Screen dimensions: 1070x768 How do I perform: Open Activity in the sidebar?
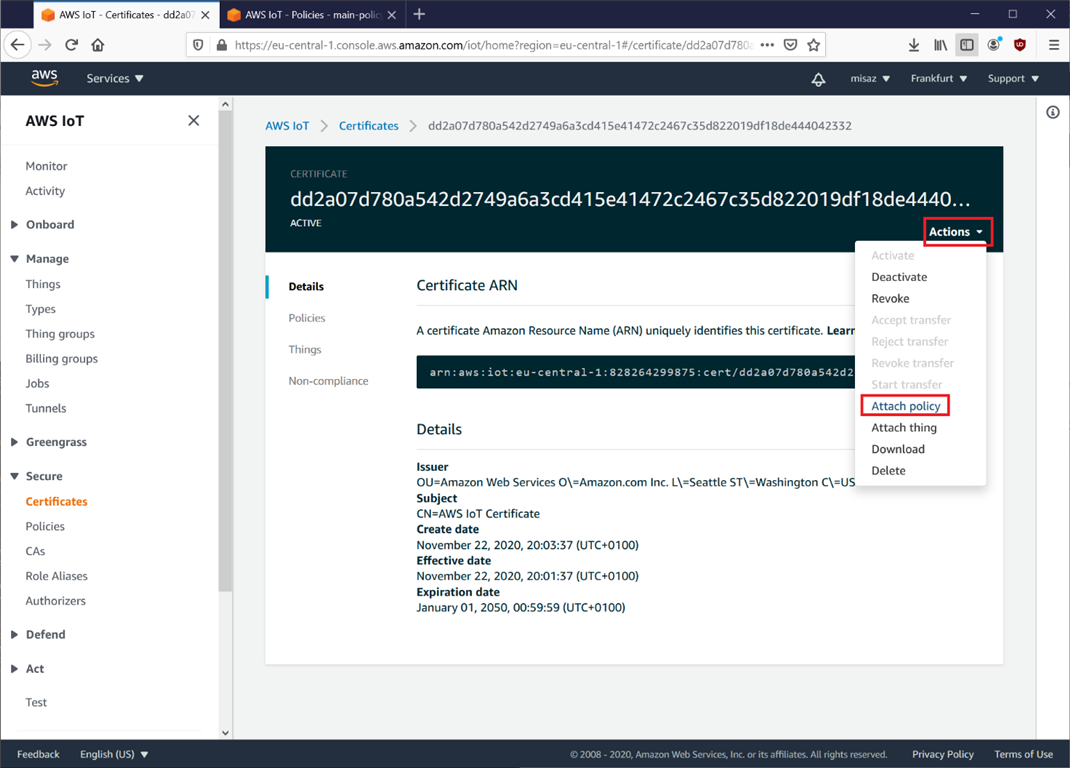coord(45,190)
